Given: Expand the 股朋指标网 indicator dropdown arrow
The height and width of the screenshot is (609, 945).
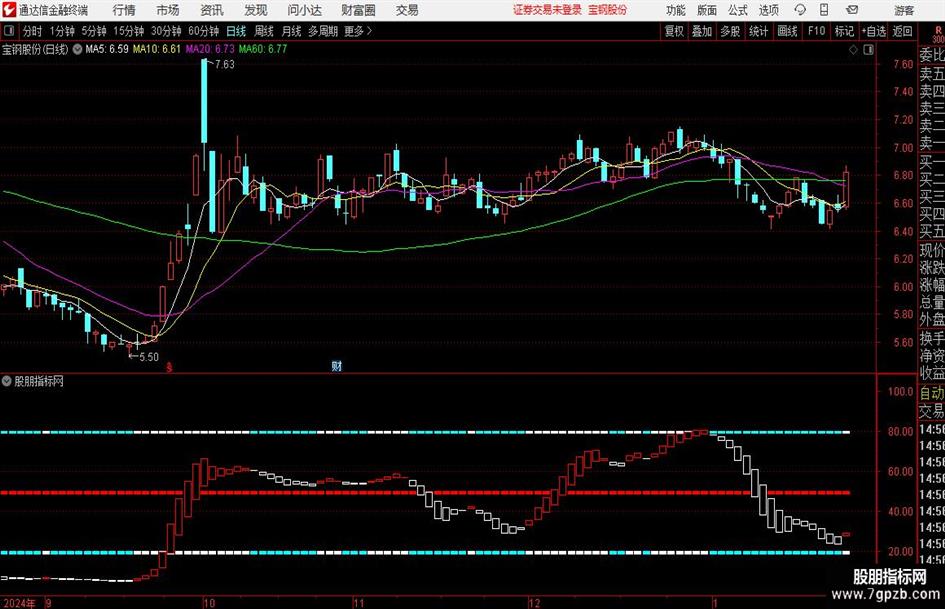Looking at the screenshot, I should [7, 381].
